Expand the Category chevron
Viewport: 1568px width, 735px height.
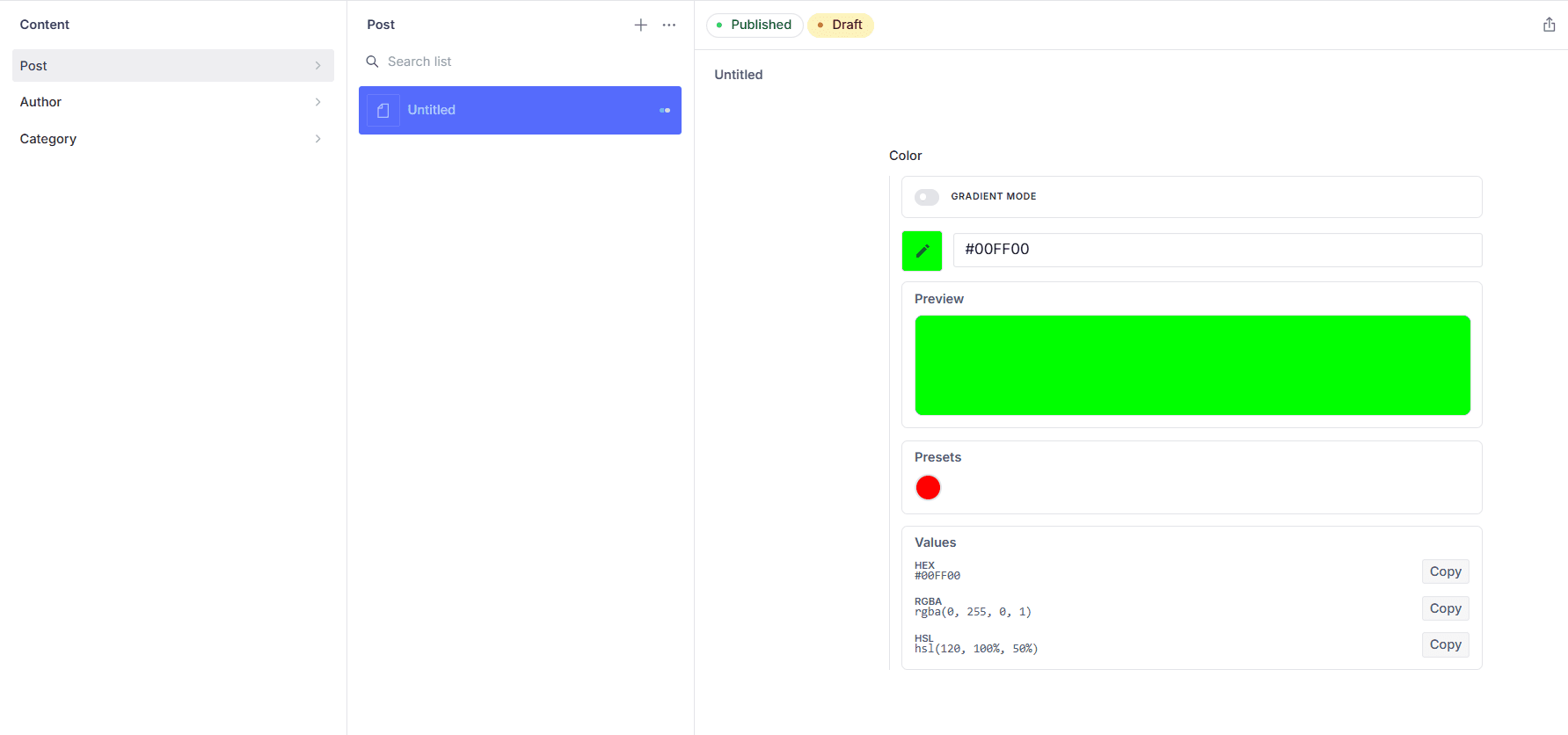point(317,139)
